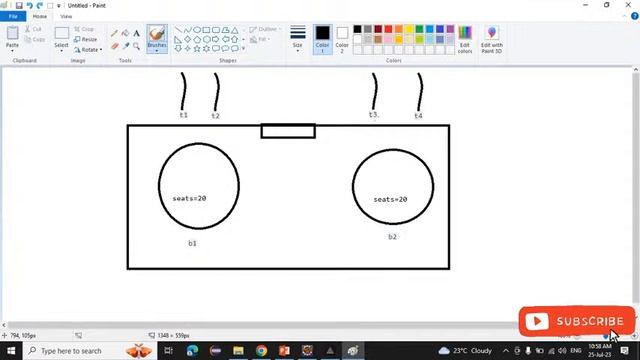Choose the orange color swatch
The width and height of the screenshot is (640, 360).
click(x=398, y=29)
